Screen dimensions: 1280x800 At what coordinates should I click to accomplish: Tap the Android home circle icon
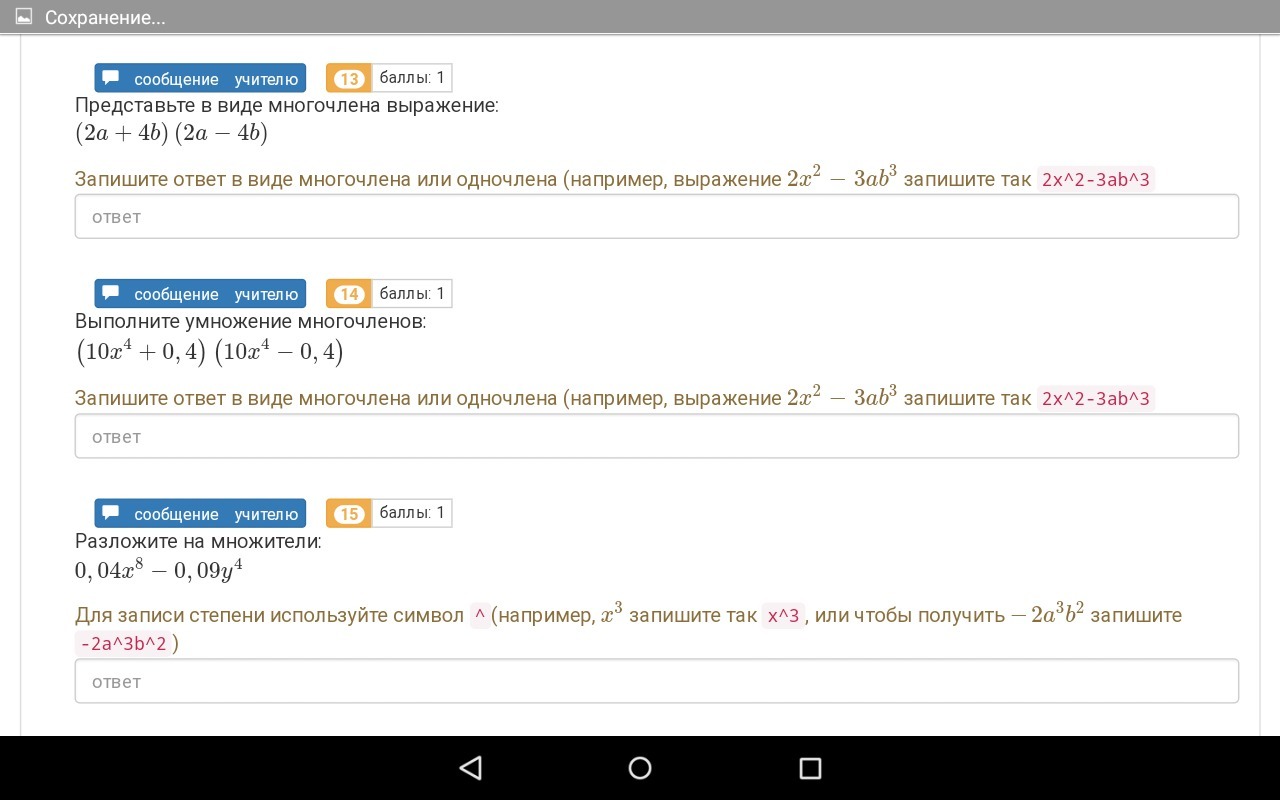(x=640, y=768)
